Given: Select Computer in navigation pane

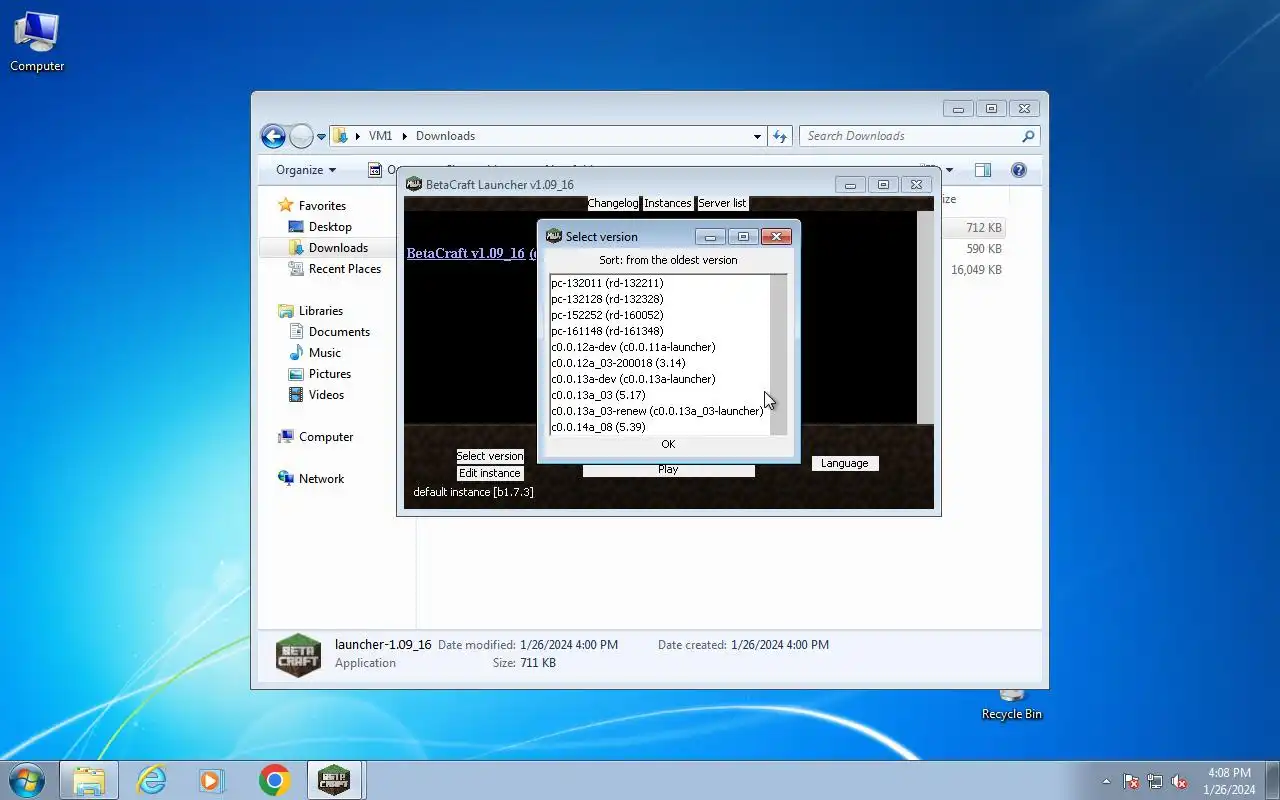Looking at the screenshot, I should coord(326,437).
